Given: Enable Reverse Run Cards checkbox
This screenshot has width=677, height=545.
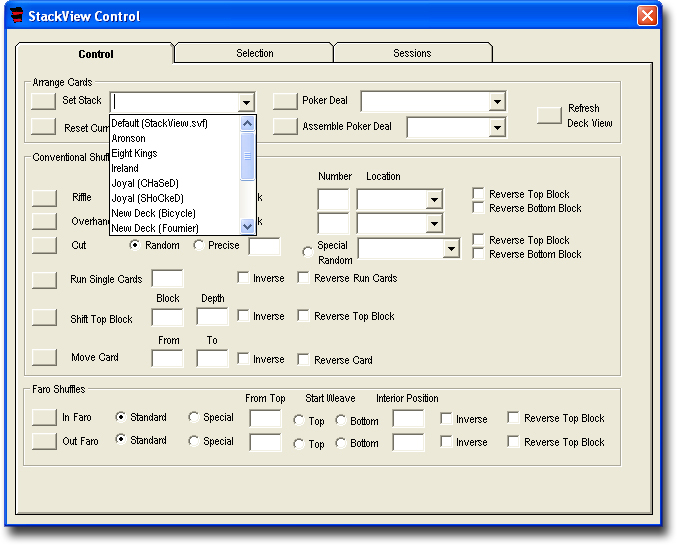Looking at the screenshot, I should click(x=304, y=278).
